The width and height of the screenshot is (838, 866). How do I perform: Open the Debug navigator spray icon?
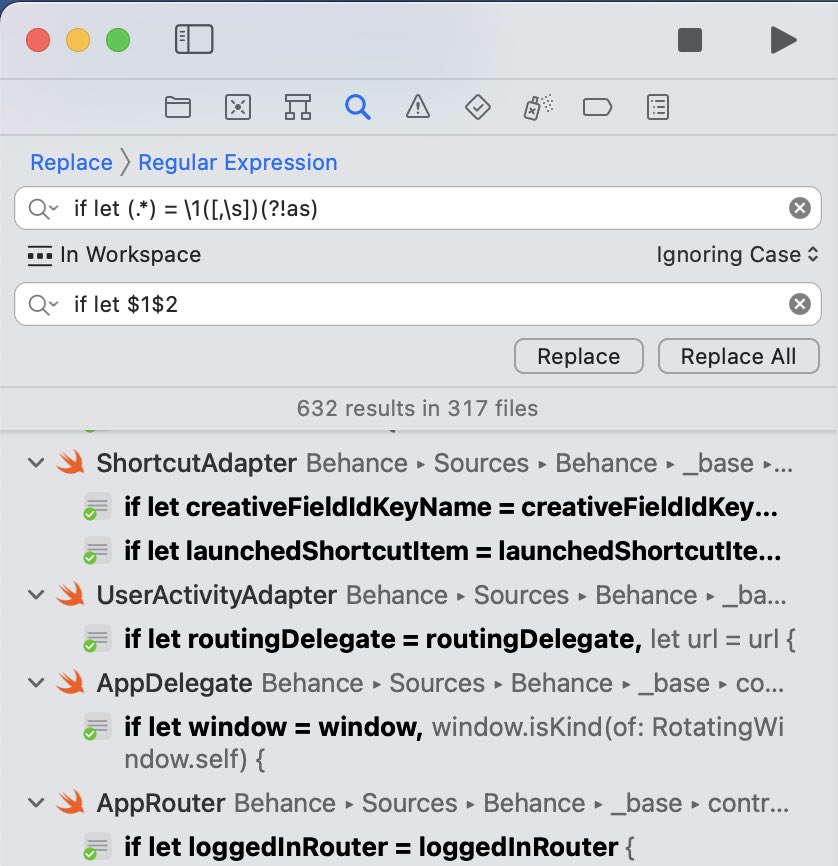[538, 107]
